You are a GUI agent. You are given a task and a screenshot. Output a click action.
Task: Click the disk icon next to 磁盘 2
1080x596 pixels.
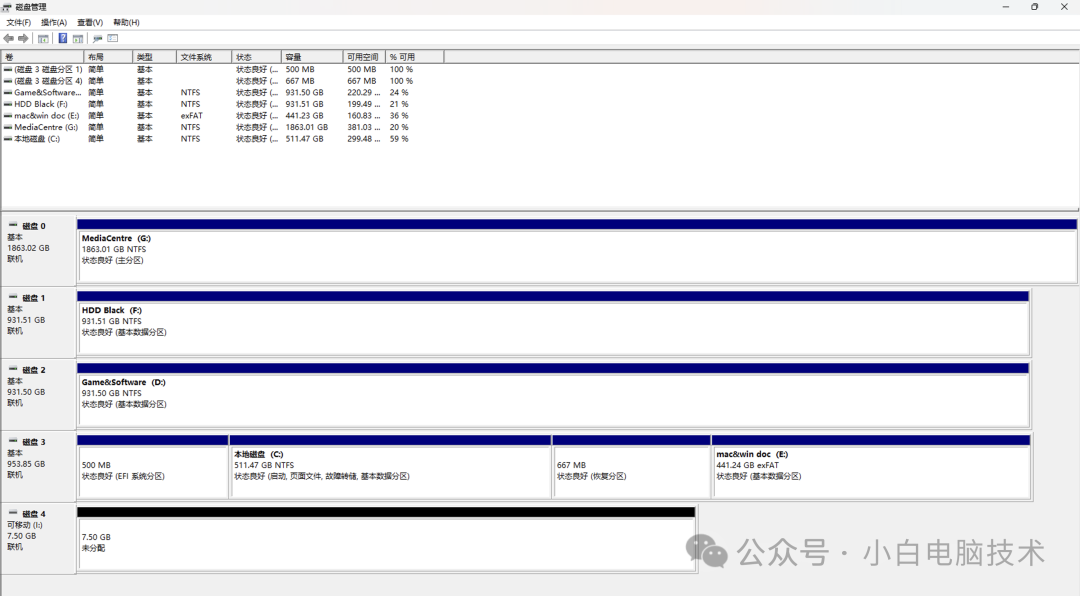tap(13, 369)
